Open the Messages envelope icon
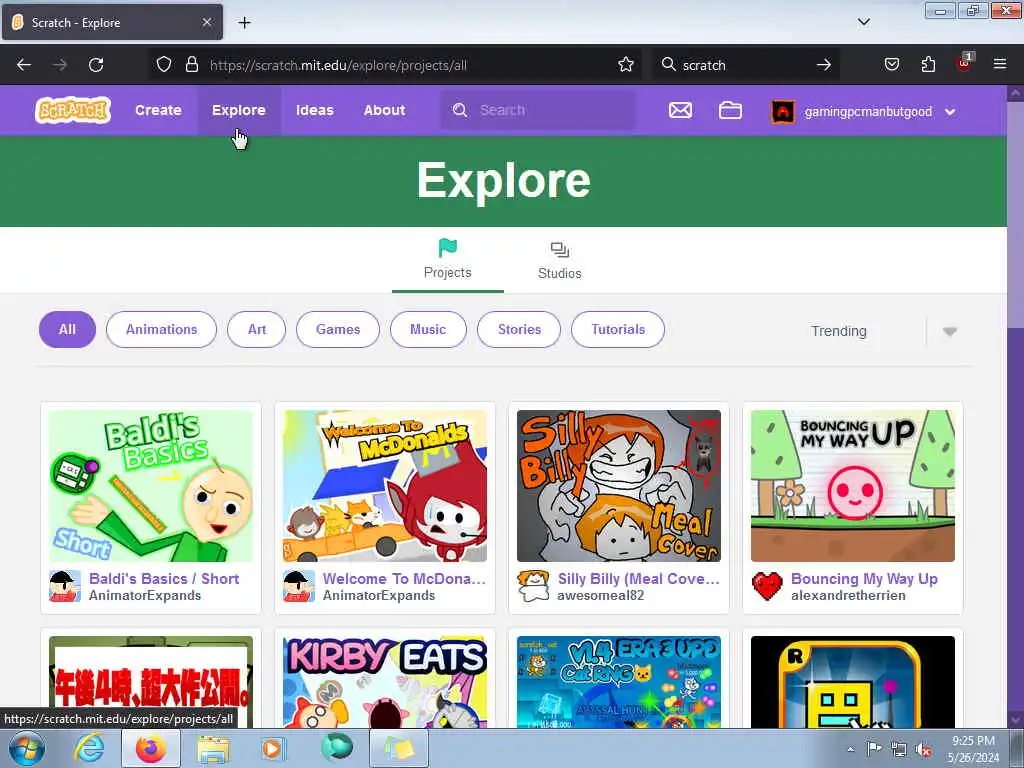Image resolution: width=1024 pixels, height=768 pixels. (x=680, y=110)
